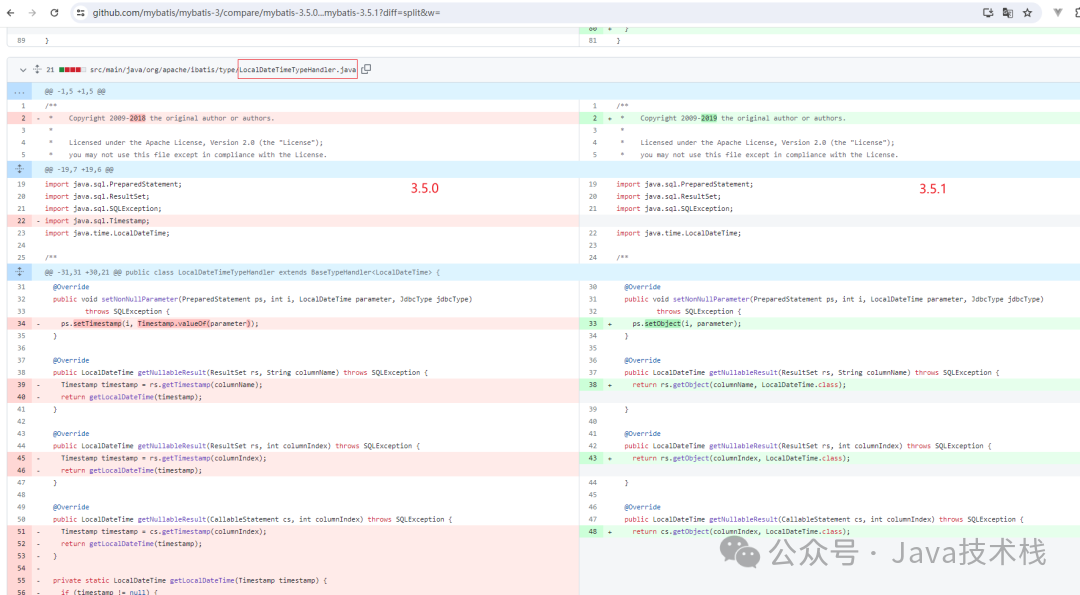The image size is (1080, 595).
Task: Open the LocalDateTimeTypeHandler.java file link
Action: (296, 69)
